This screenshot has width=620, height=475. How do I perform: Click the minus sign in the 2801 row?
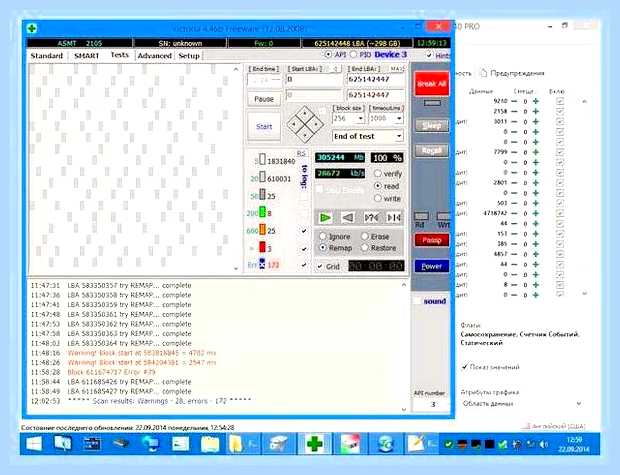tap(514, 183)
